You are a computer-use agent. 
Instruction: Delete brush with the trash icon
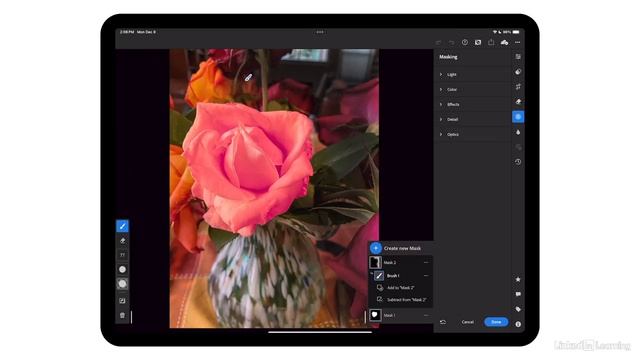(122, 315)
